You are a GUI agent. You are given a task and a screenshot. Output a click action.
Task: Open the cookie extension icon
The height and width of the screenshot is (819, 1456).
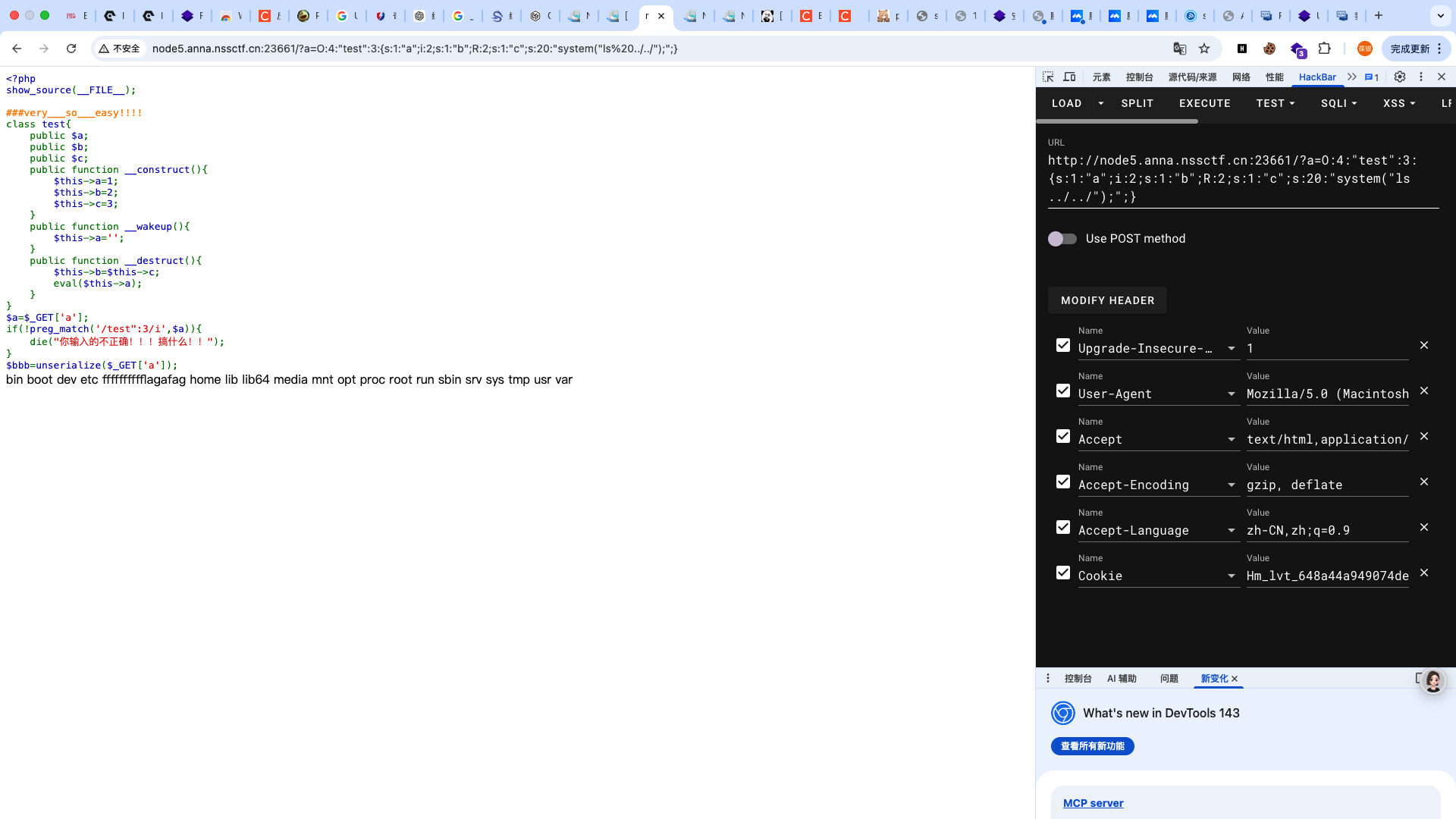pos(1269,49)
